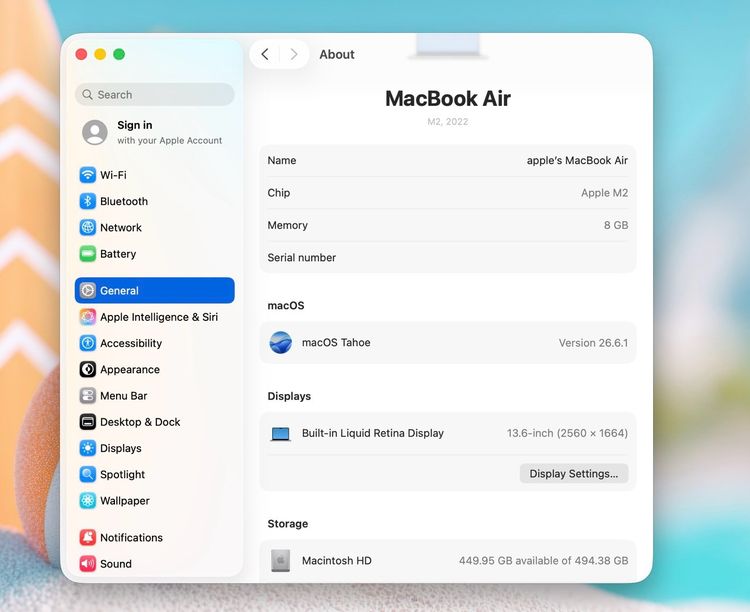
Task: Click the Accessibility label in sidebar
Action: click(x=131, y=344)
